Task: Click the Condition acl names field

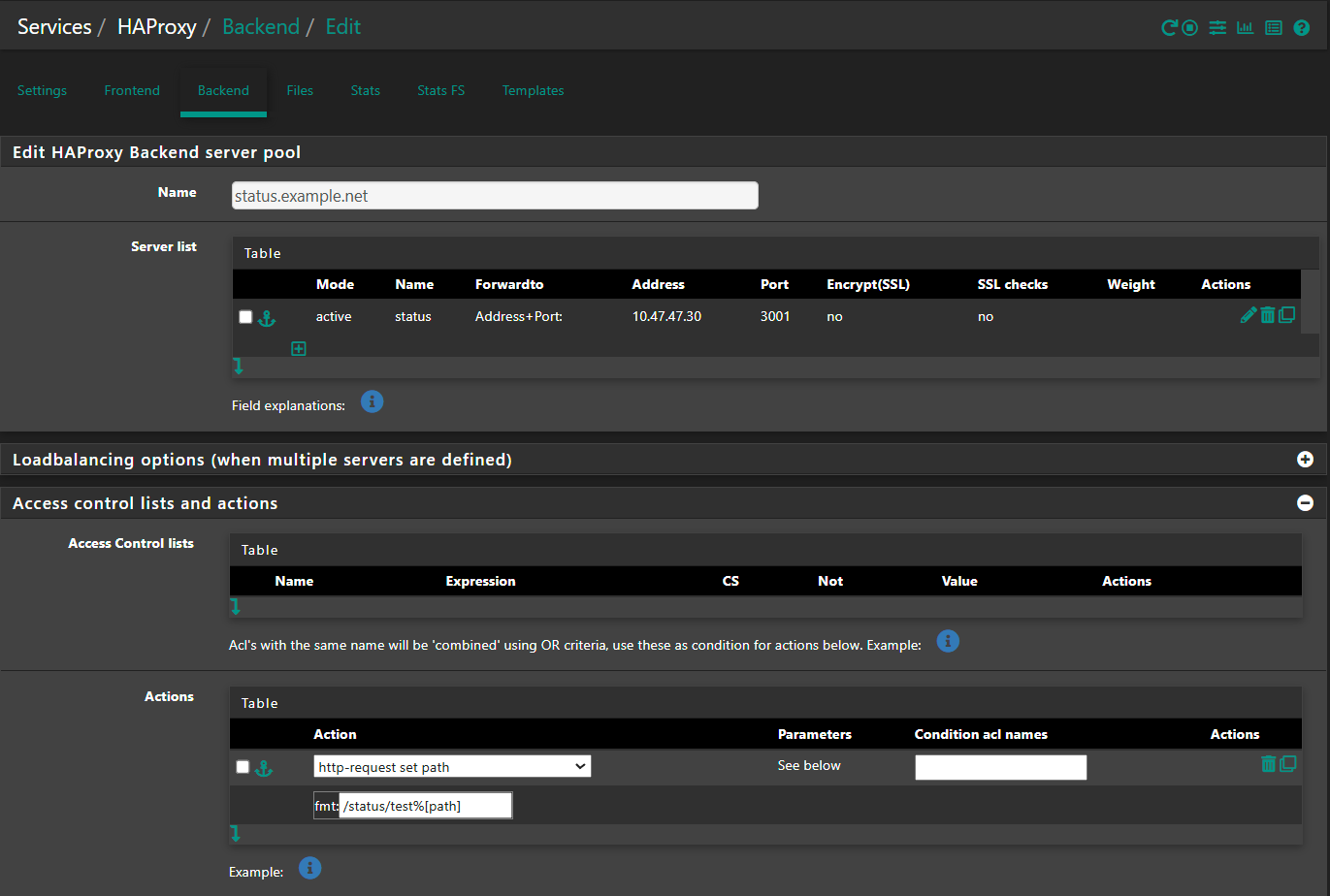Action: tap(1001, 767)
